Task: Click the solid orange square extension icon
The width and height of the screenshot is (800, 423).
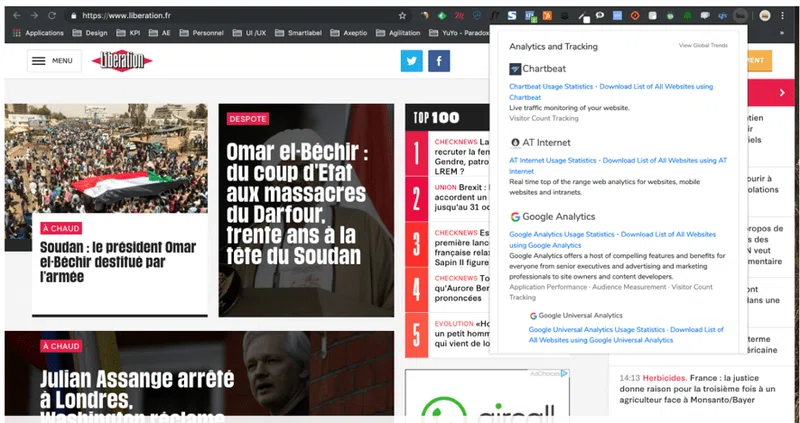Action: click(547, 16)
